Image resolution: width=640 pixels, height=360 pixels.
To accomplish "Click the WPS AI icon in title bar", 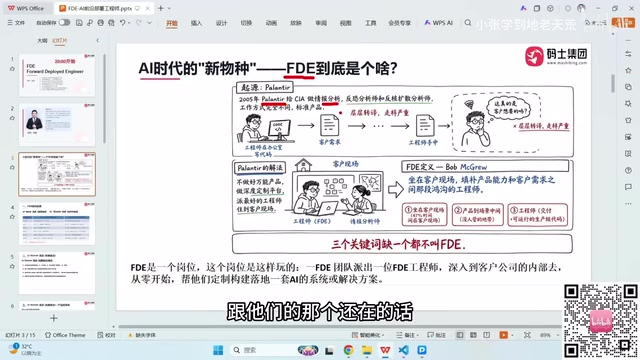I will pyautogui.click(x=524, y=8).
